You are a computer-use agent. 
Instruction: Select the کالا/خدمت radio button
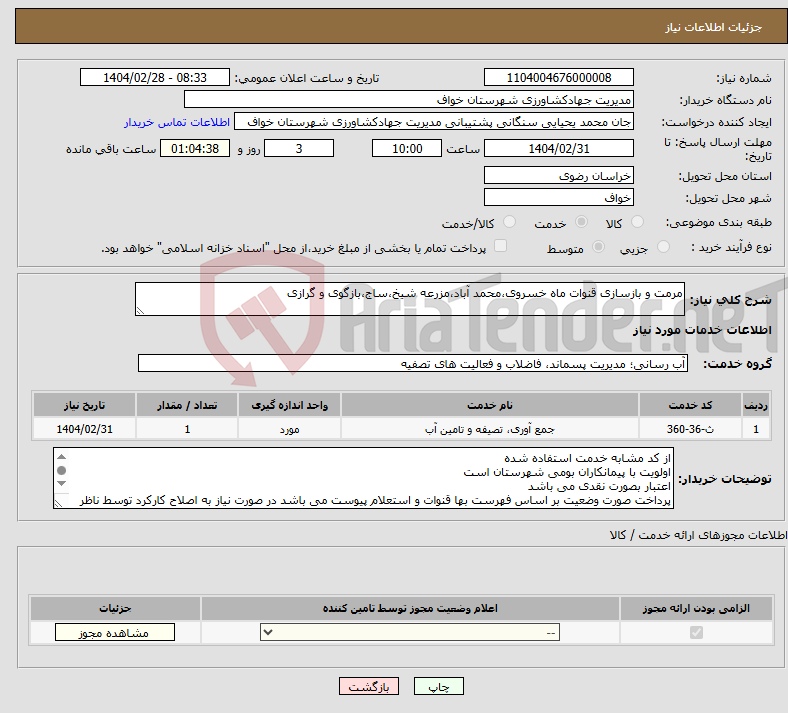[509, 222]
